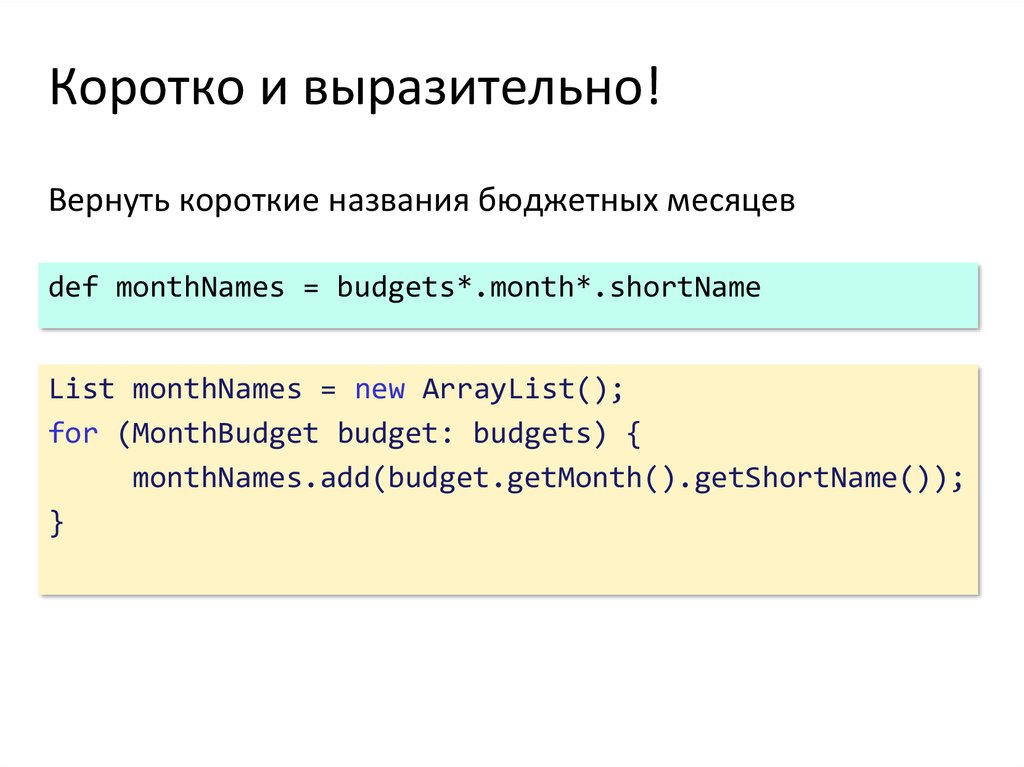Image resolution: width=1024 pixels, height=767 pixels.
Task: Select the blue "for" keyword
Action: [73, 433]
